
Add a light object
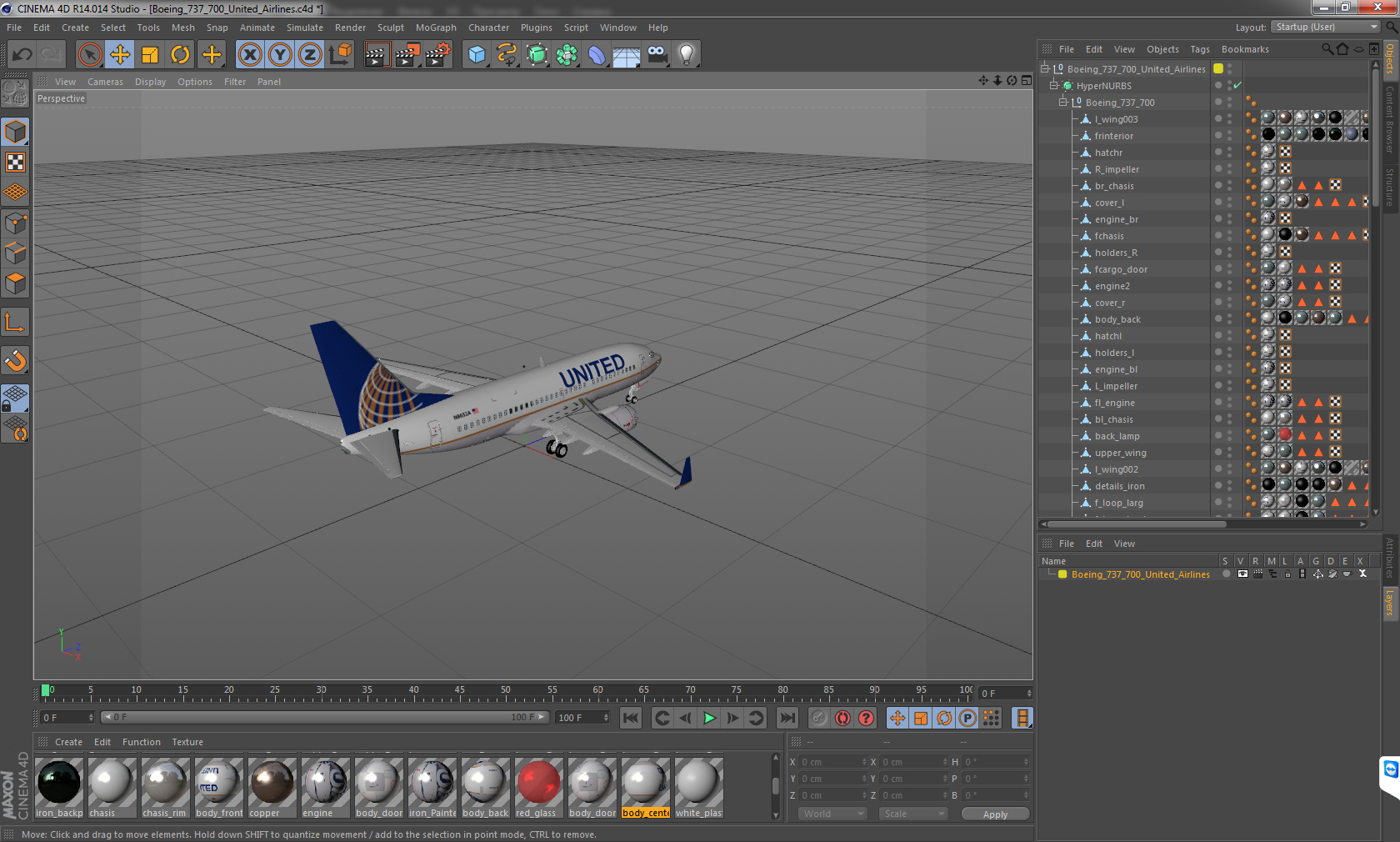pyautogui.click(x=687, y=55)
